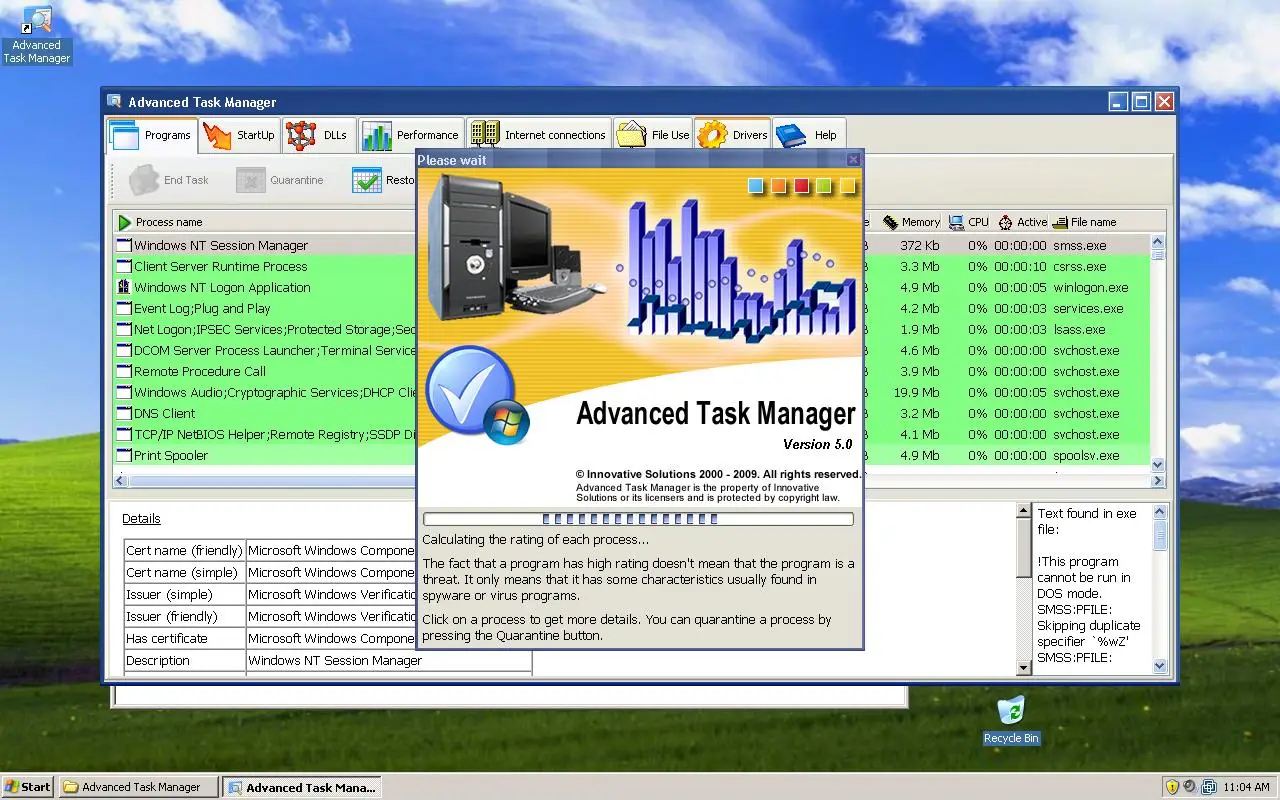Sort by the CPU column header
1280x800 pixels.
tap(969, 222)
